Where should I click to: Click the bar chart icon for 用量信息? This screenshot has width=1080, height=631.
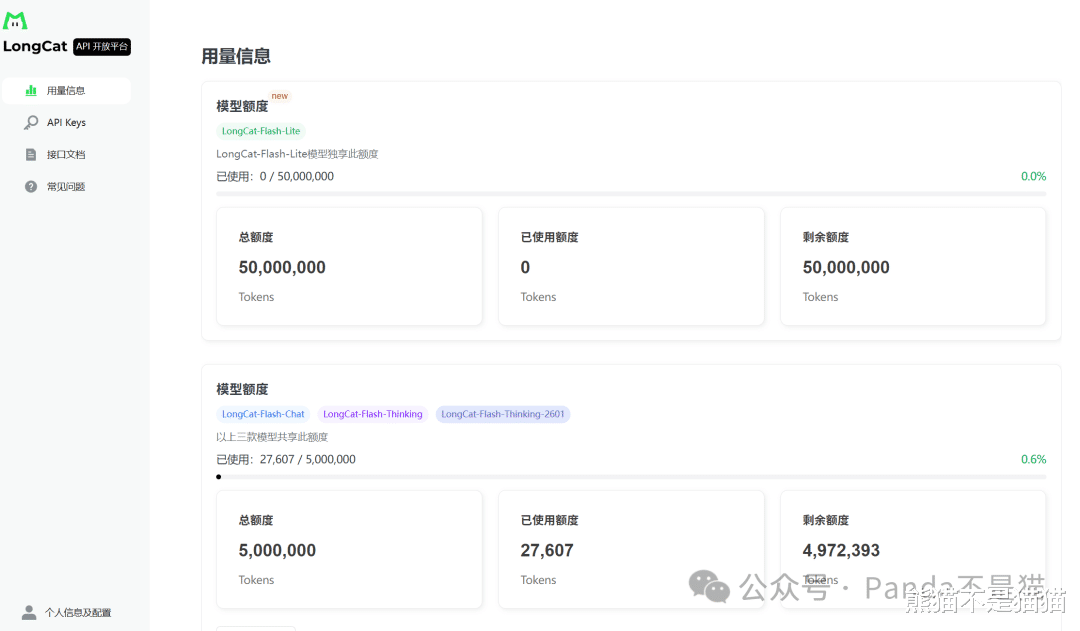click(31, 90)
